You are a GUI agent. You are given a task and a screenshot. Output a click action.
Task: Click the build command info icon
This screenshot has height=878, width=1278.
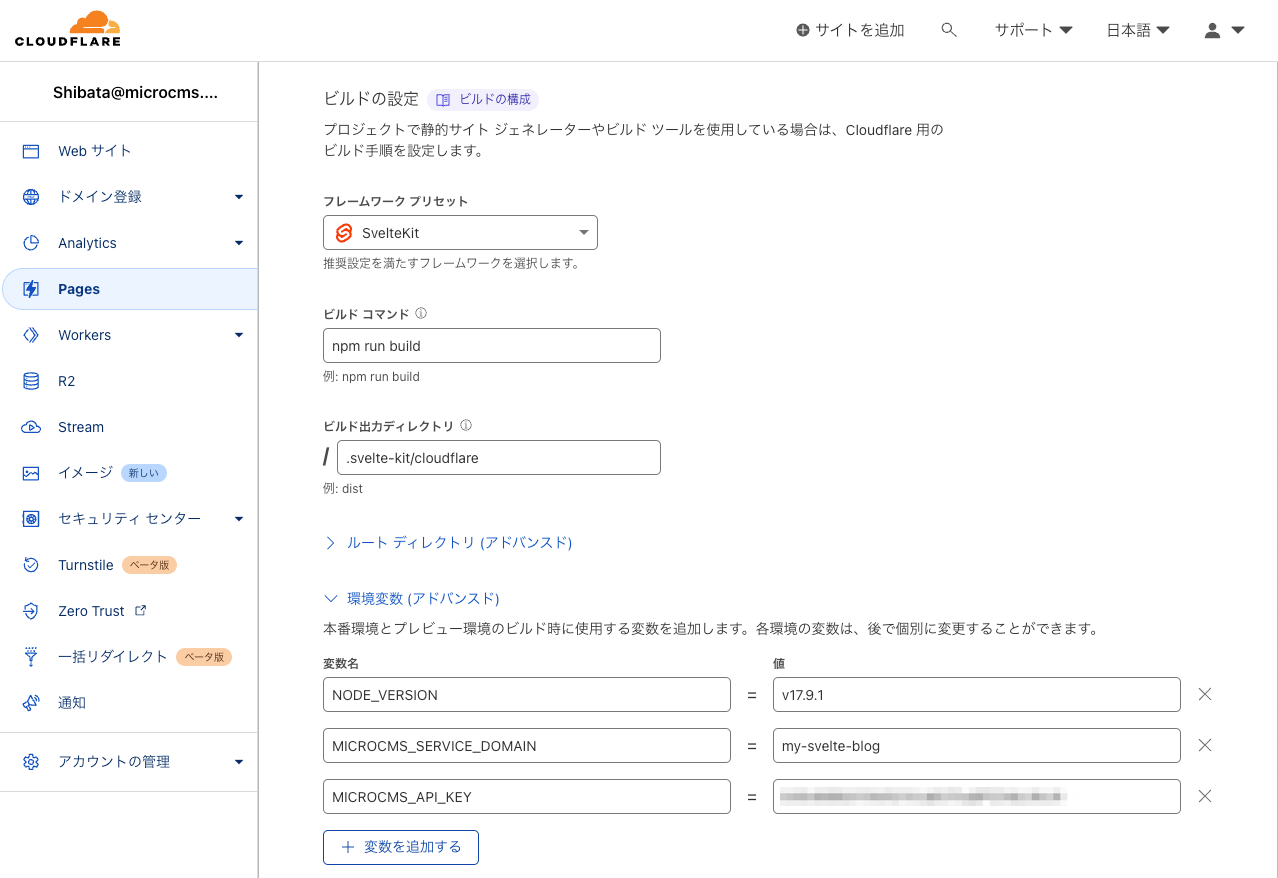[x=421, y=313]
